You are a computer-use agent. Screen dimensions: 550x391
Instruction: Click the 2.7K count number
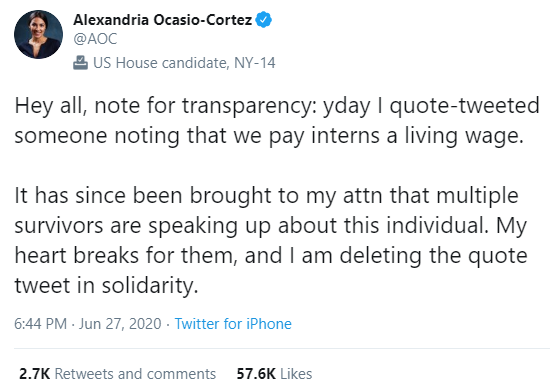coord(34,374)
